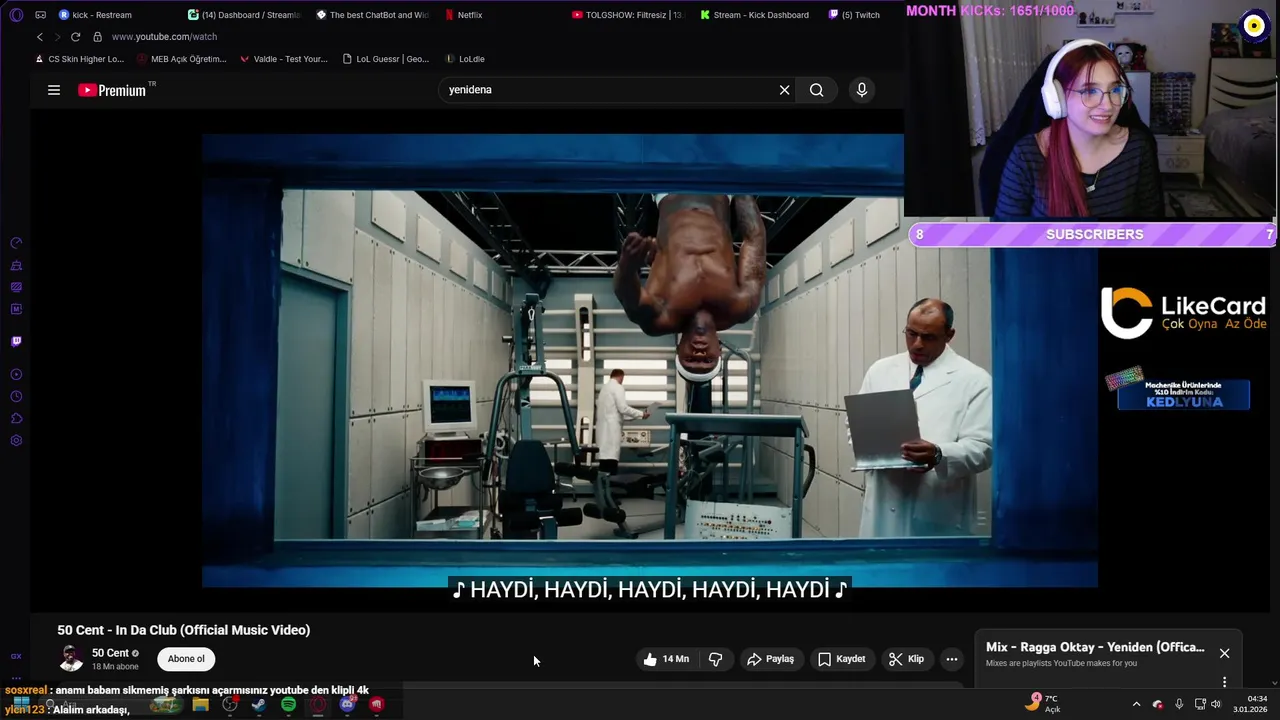
Task: Open volume control speaker tray icon
Action: click(x=1216, y=704)
